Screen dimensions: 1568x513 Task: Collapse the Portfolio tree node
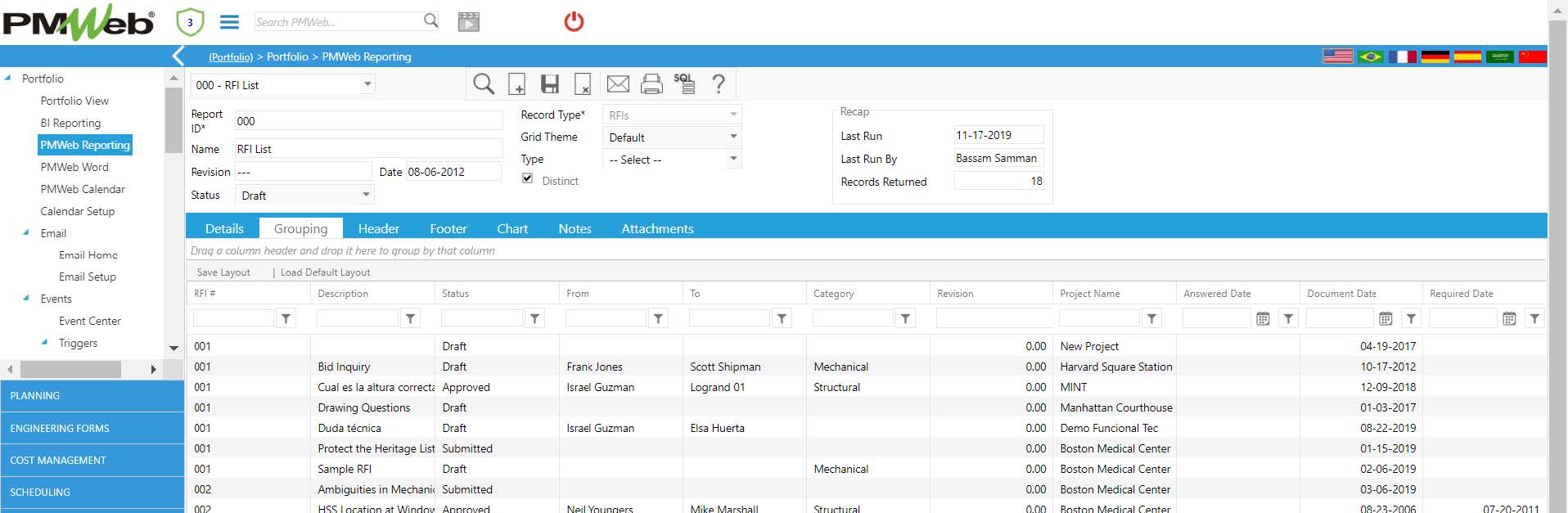[8, 79]
